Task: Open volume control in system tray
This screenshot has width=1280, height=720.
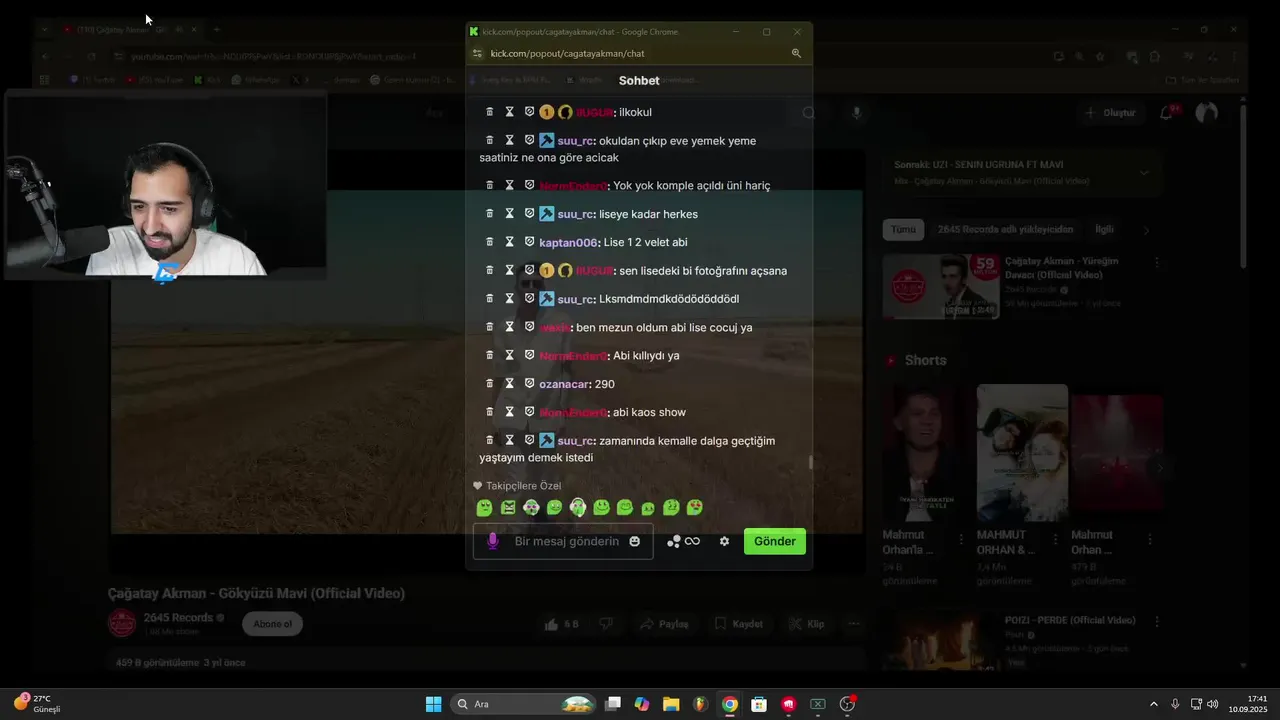Action: (x=1213, y=704)
